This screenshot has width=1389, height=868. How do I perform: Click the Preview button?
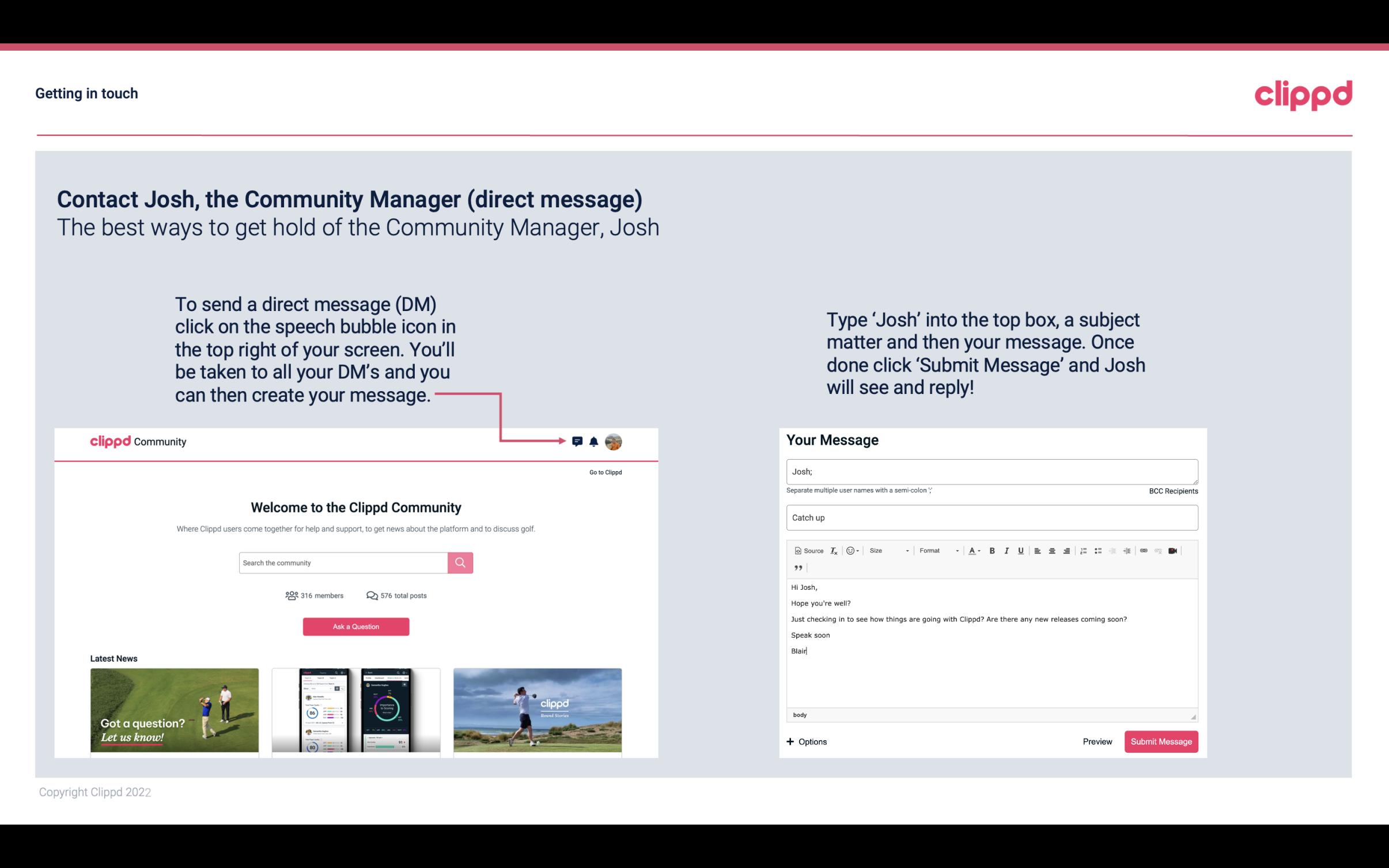pos(1097,741)
